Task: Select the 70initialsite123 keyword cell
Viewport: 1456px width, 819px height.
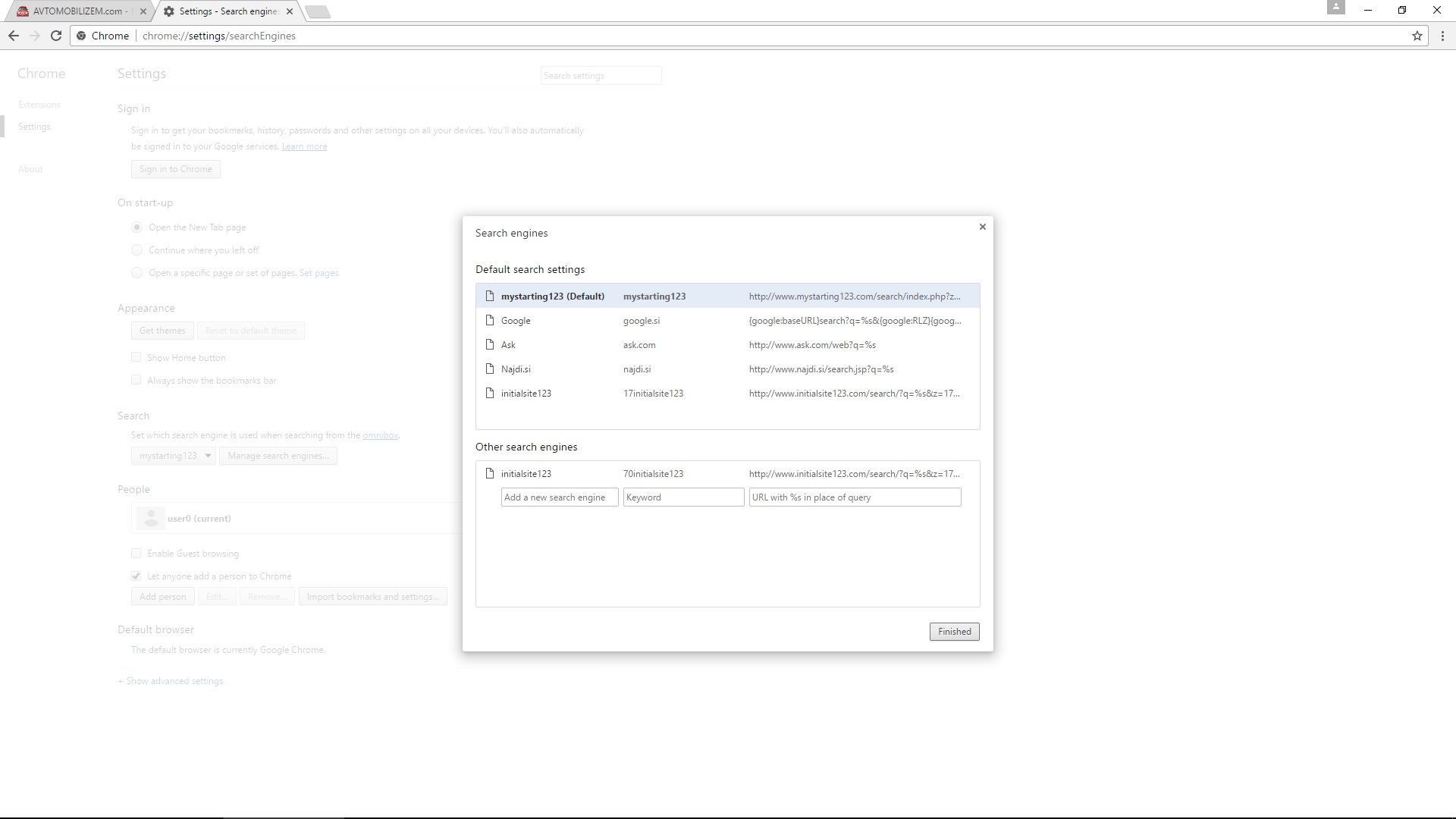Action: click(653, 474)
